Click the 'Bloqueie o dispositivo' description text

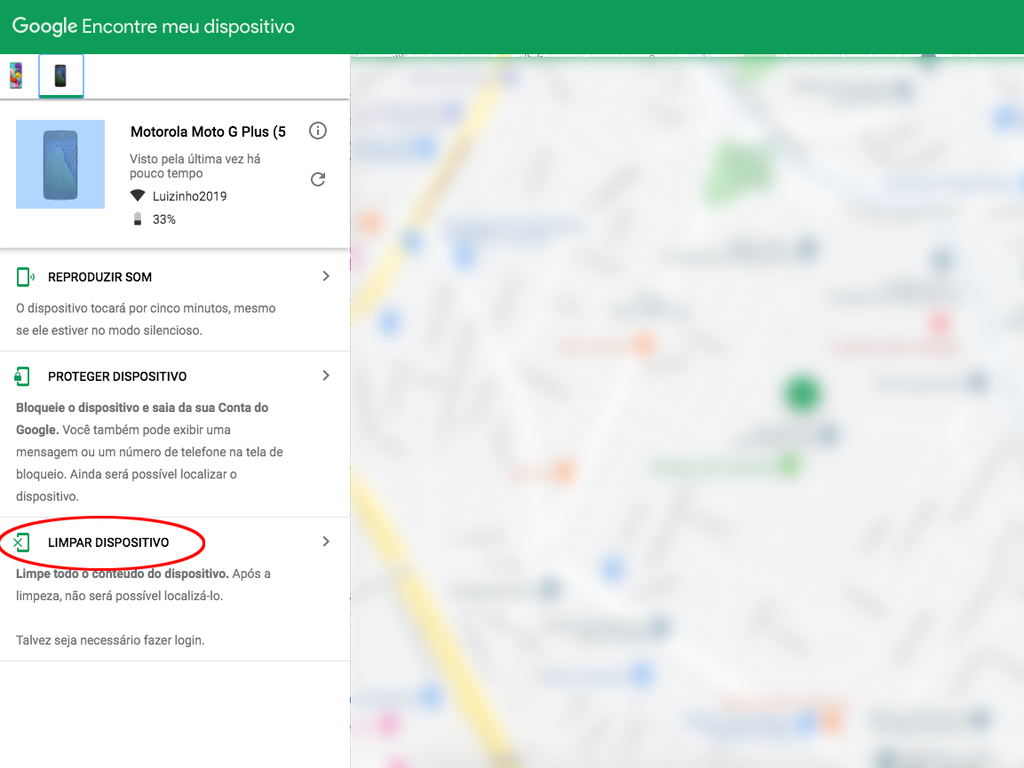(x=150, y=452)
